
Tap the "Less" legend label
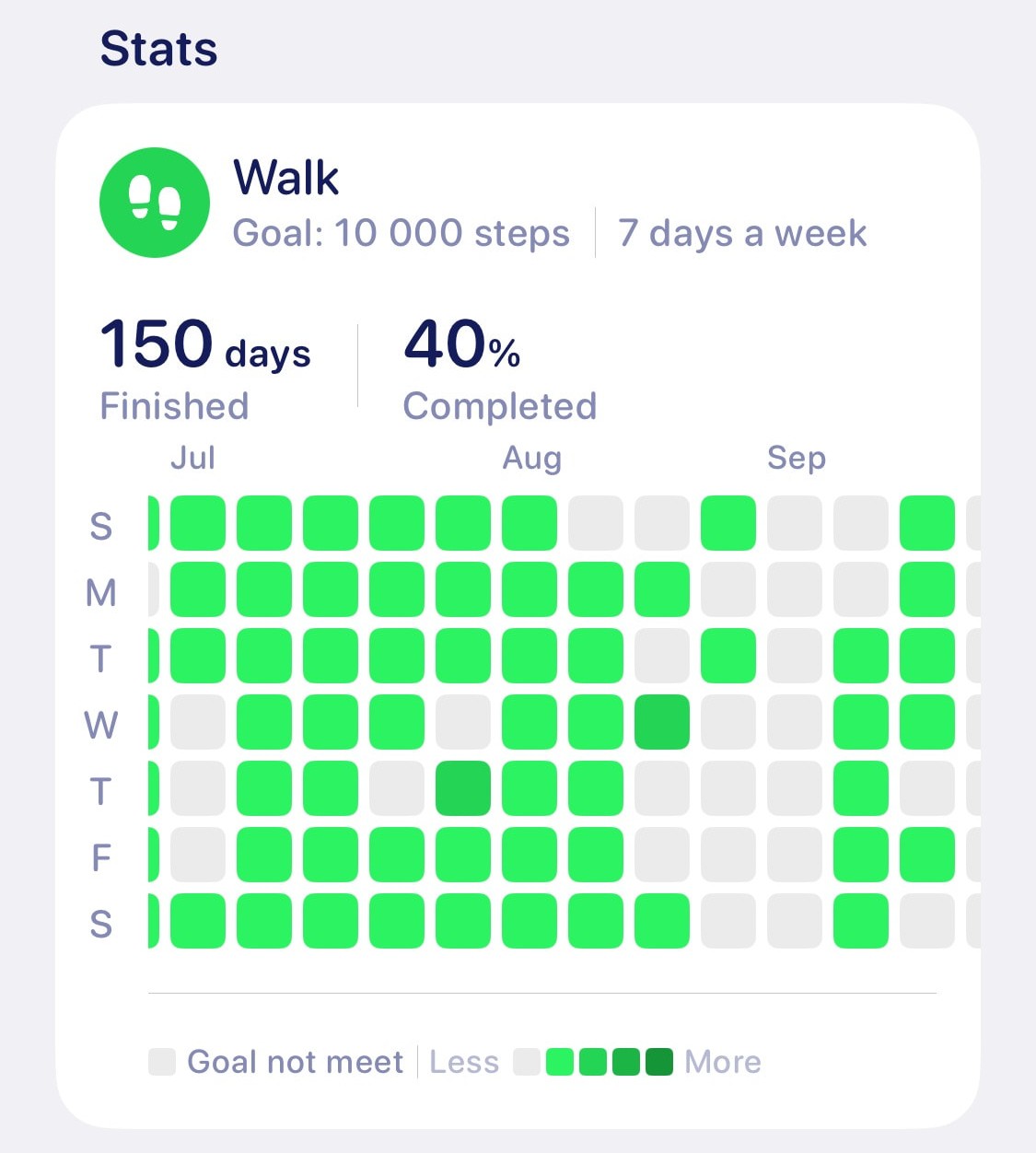pyautogui.click(x=464, y=1062)
